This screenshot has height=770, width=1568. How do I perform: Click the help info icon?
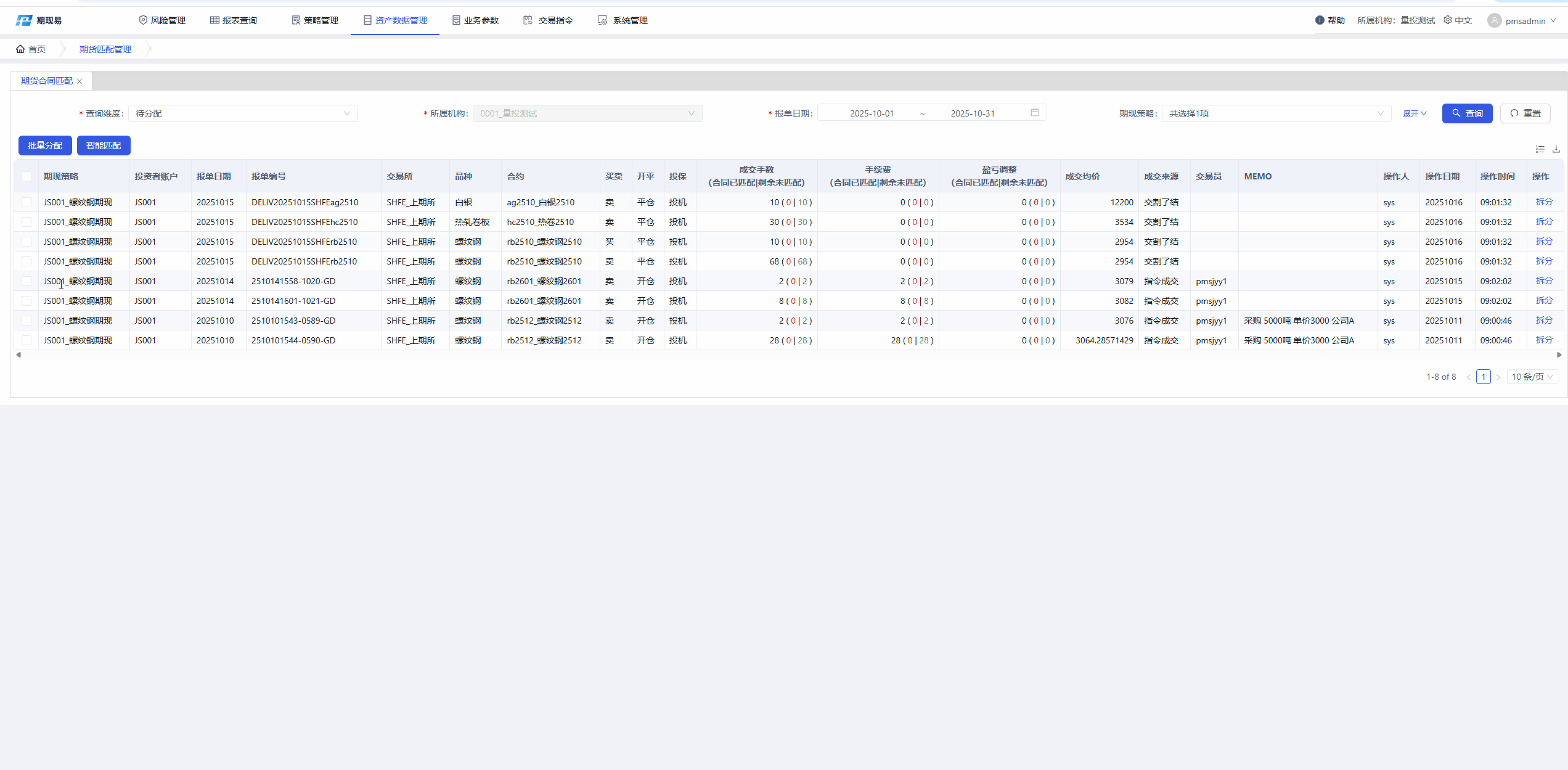pyautogui.click(x=1319, y=20)
